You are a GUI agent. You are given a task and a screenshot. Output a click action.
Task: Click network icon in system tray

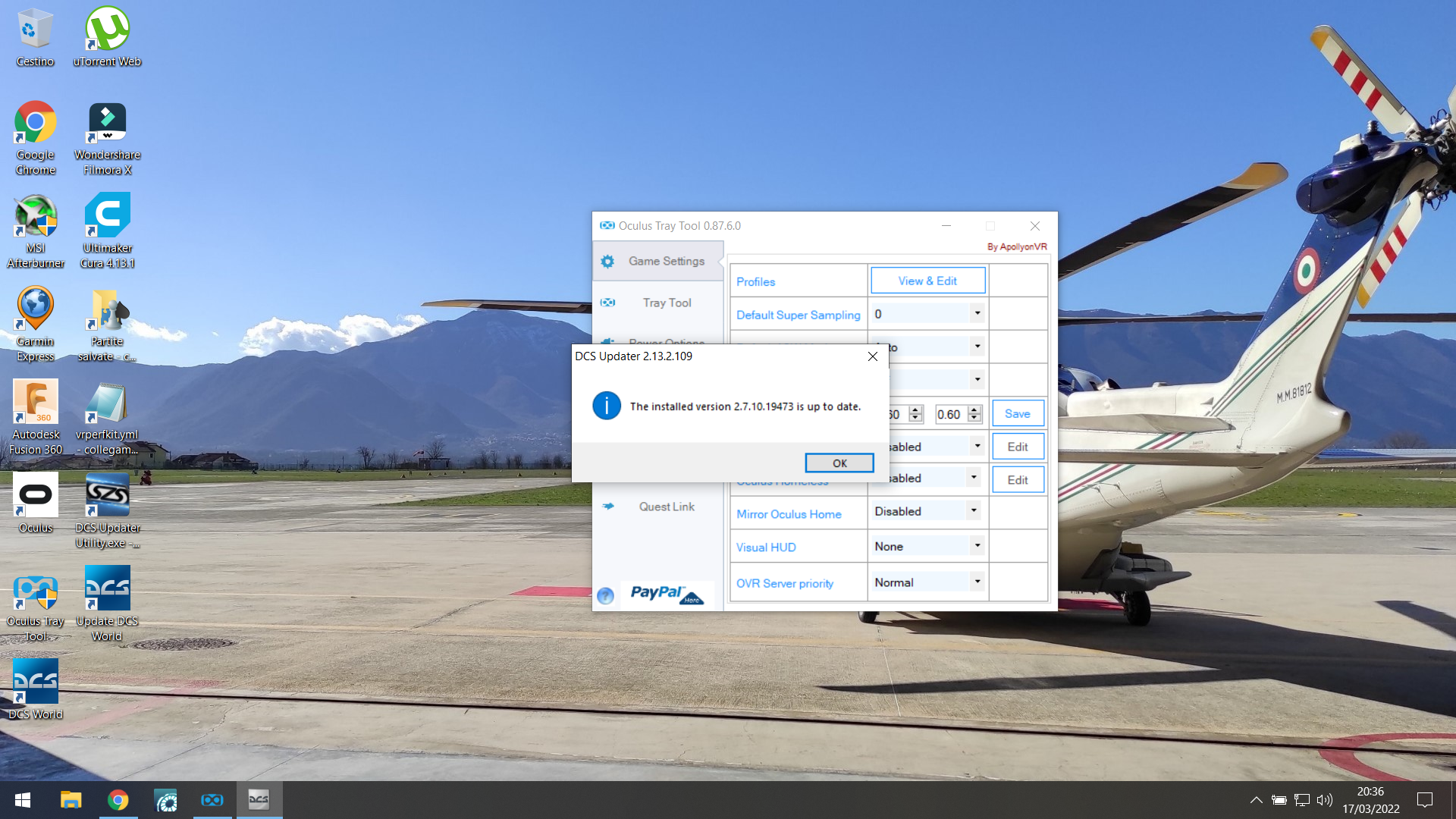(1302, 800)
